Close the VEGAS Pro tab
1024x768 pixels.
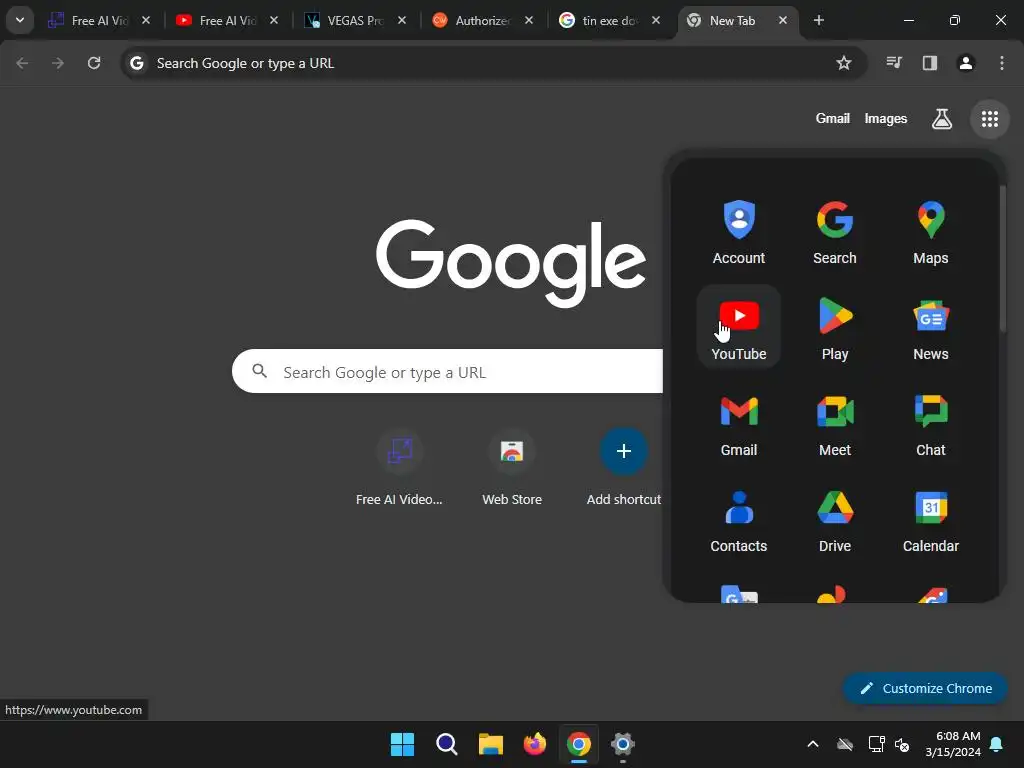pos(402,20)
